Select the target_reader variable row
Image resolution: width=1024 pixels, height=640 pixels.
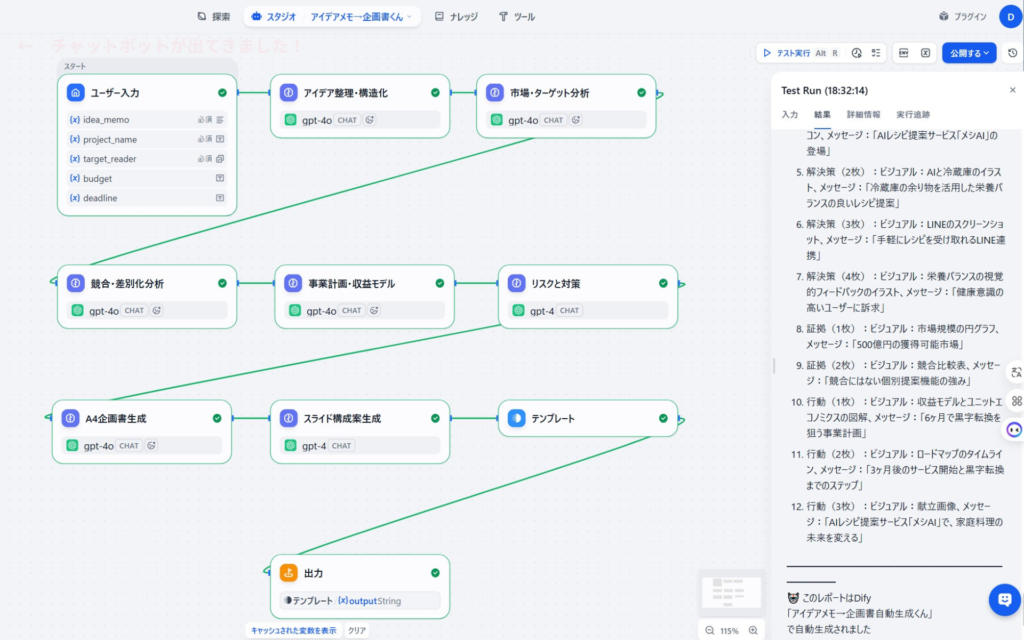tap(147, 159)
